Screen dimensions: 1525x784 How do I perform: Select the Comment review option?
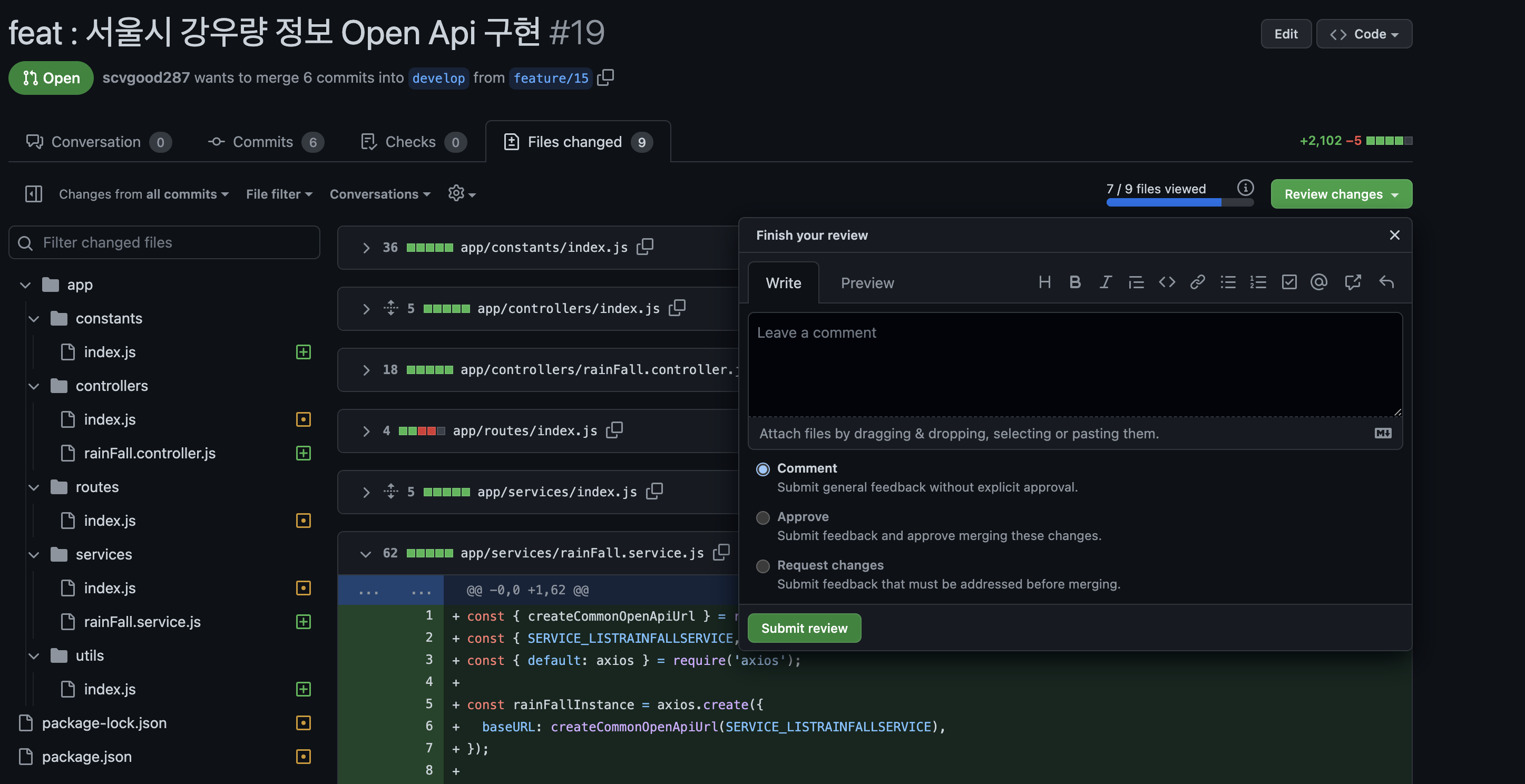(763, 469)
